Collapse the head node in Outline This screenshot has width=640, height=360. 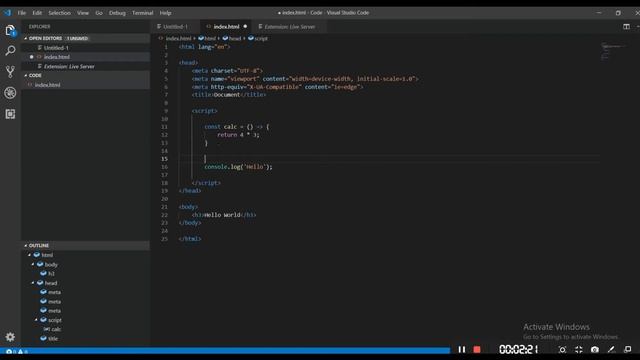tap(33, 282)
